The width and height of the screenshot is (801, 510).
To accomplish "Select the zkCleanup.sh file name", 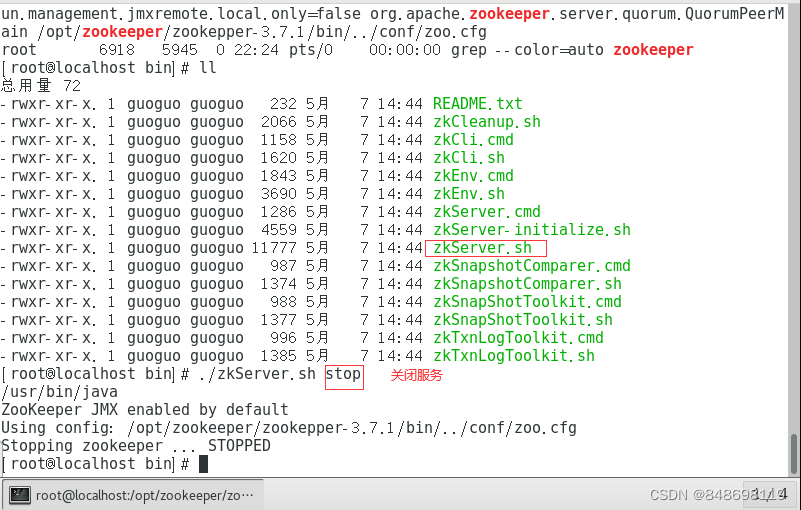I will tap(487, 122).
